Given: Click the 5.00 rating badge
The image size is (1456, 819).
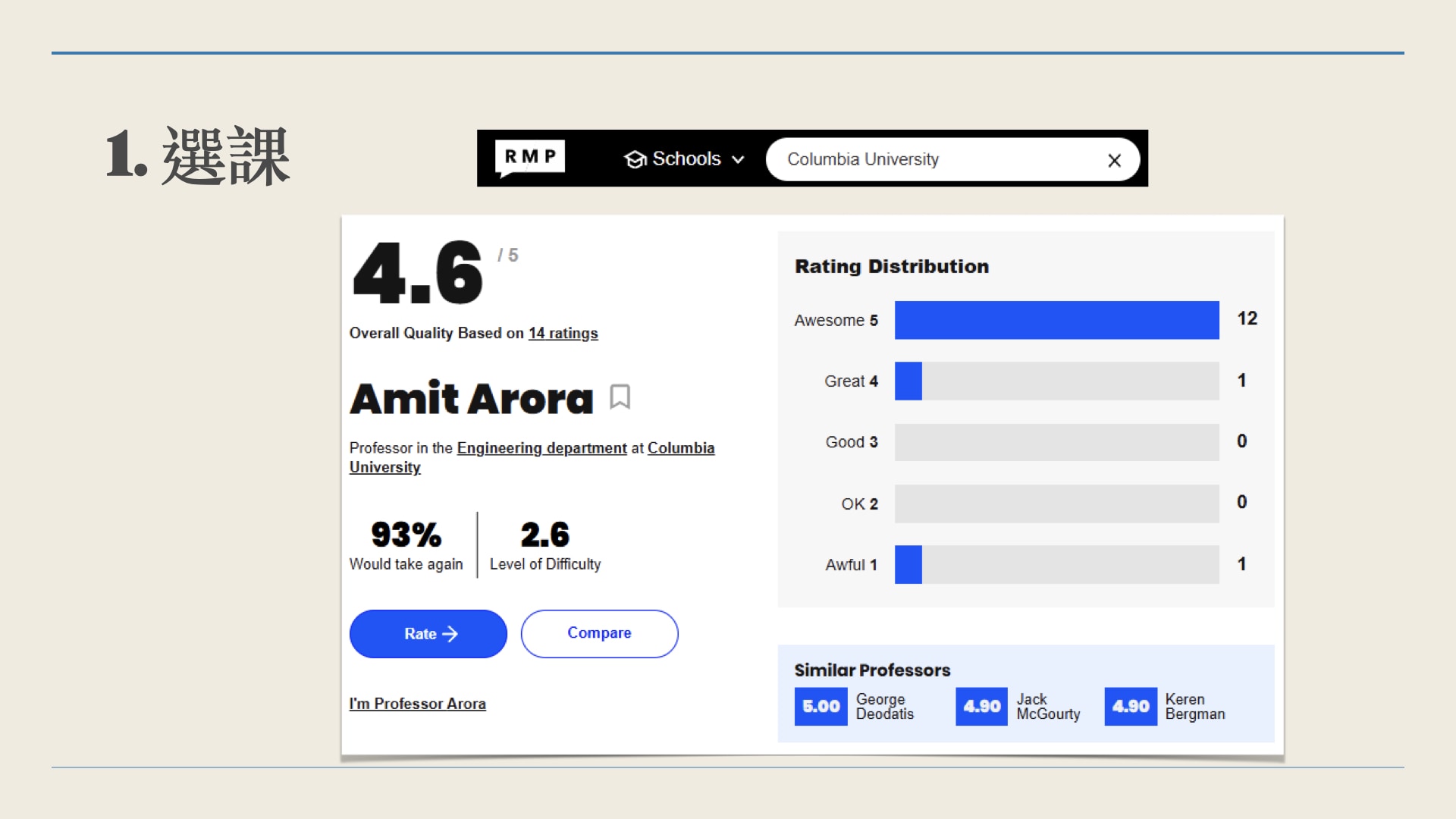Looking at the screenshot, I should 821,707.
